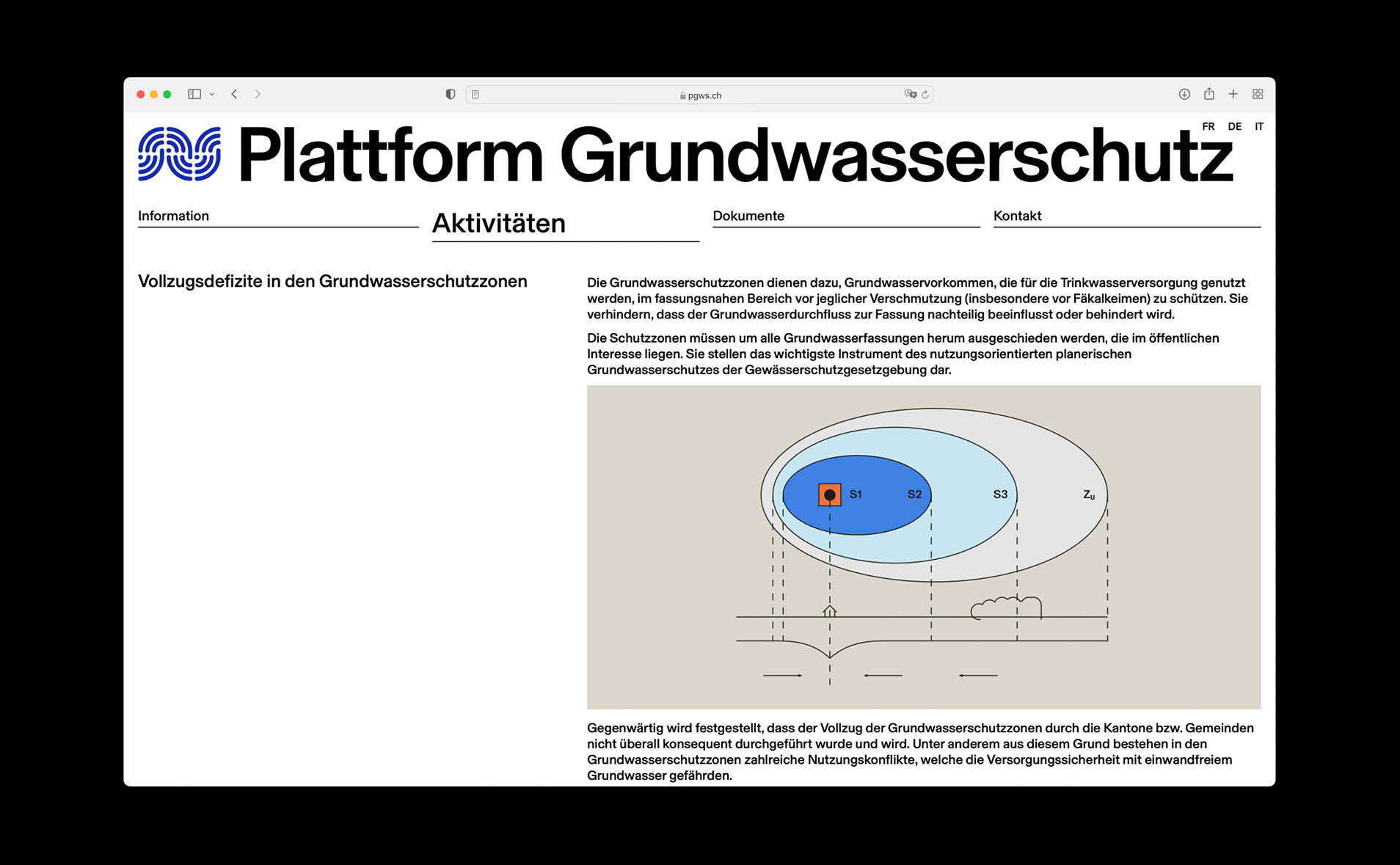This screenshot has height=865, width=1400.
Task: Toggle the Safari sidebar button
Action: [194, 94]
